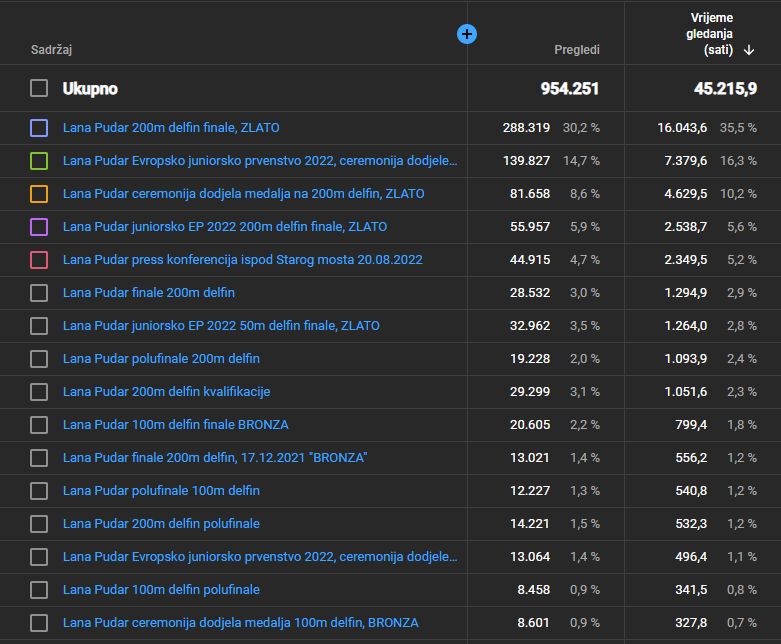Open Lana Pudar 100m delfin finale BRONZA
This screenshot has height=644, width=781.
[x=175, y=425]
